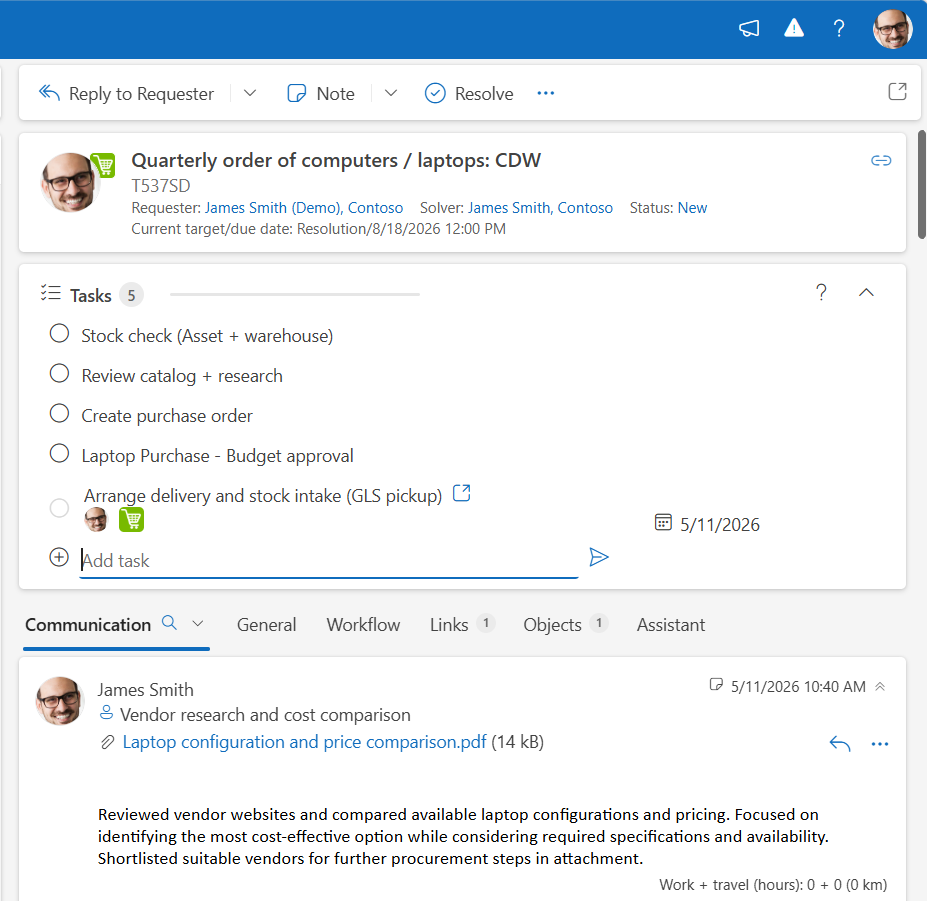Click the requester avatar in ticket header
Screen dimensions: 927x901
pos(68,183)
